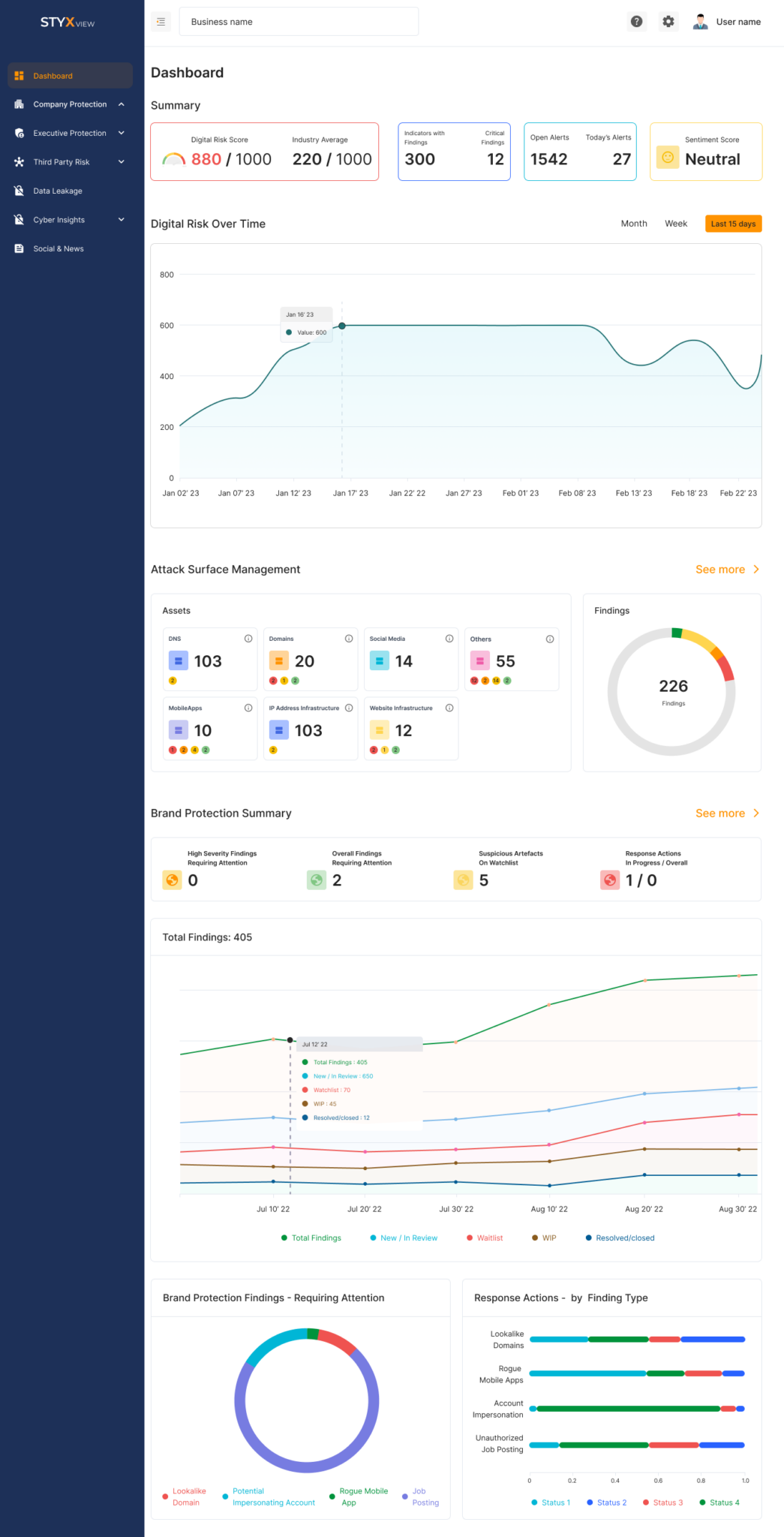Viewport: 784px width, 1537px height.
Task: Click the user avatar icon
Action: tap(700, 22)
